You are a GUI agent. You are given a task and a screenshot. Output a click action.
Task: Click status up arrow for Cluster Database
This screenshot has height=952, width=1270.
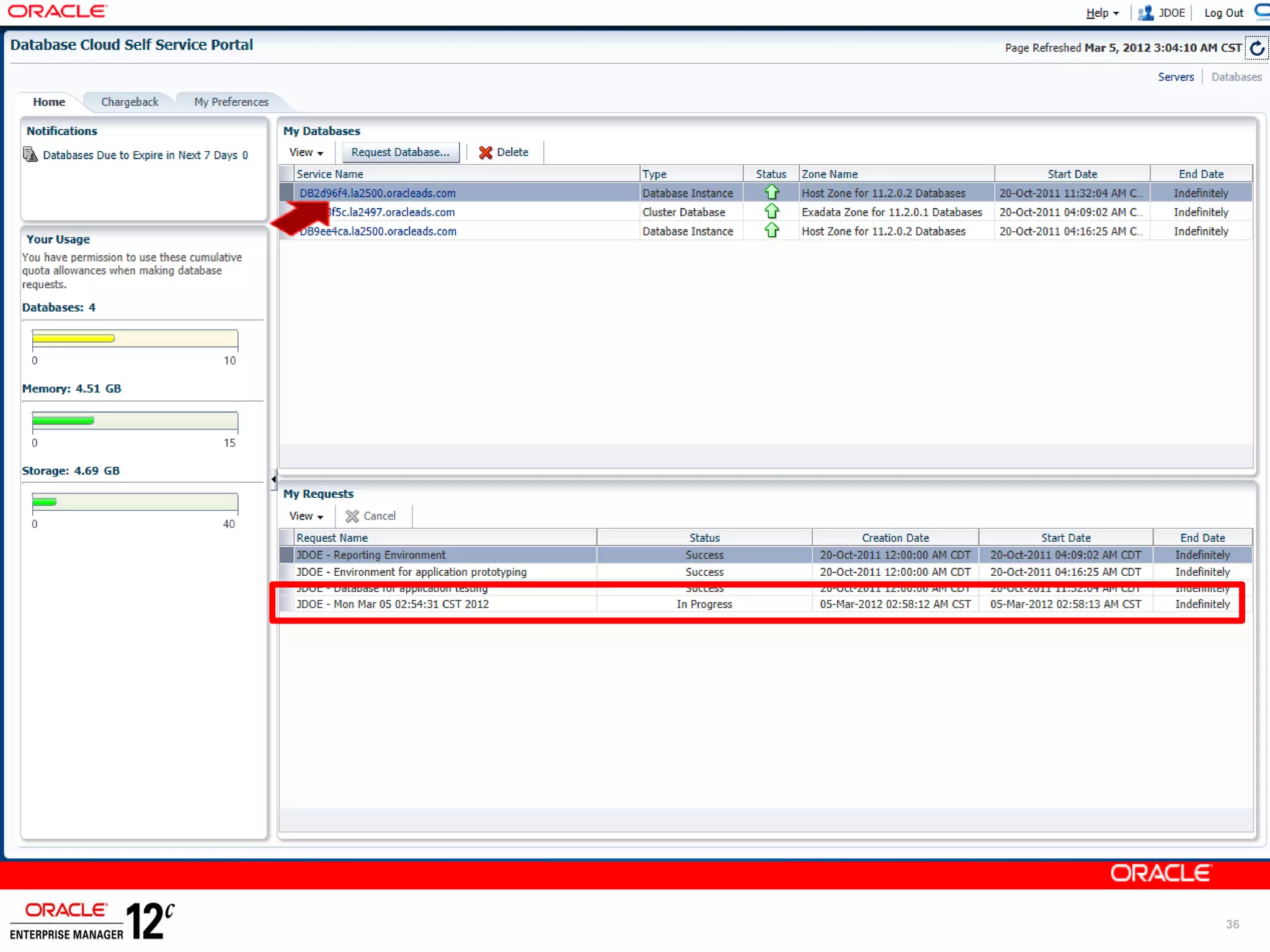tap(771, 212)
